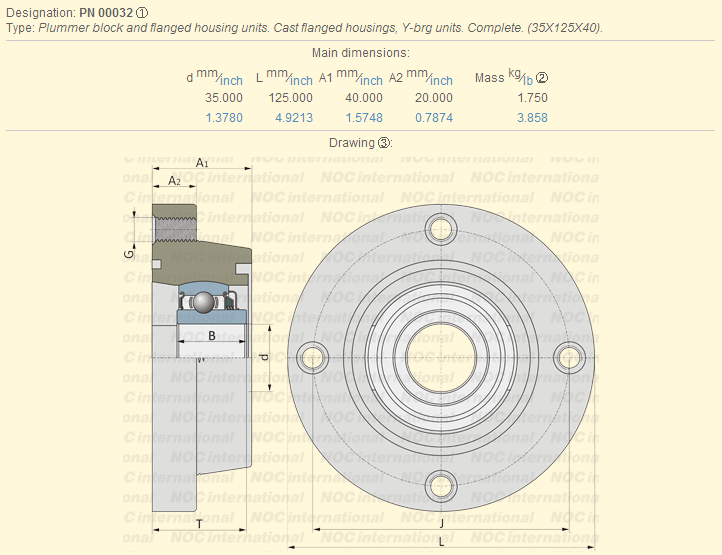Click the center bore of the flange
The image size is (722, 555).
(441, 357)
